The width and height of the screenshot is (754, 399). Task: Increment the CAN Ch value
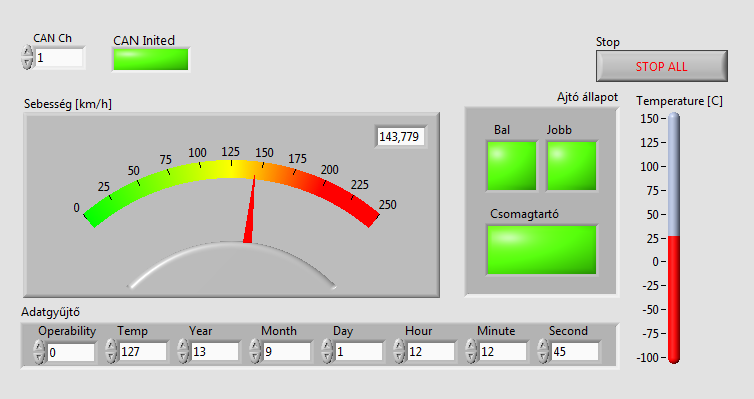[27, 52]
